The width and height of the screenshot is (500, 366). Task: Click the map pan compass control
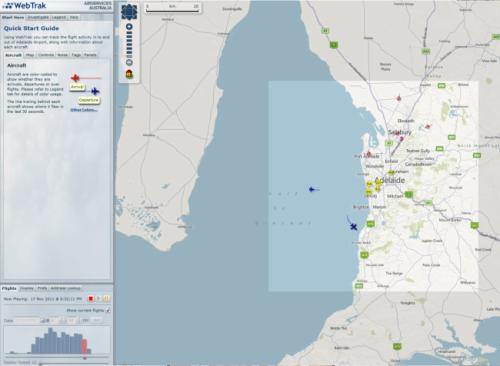[129, 12]
